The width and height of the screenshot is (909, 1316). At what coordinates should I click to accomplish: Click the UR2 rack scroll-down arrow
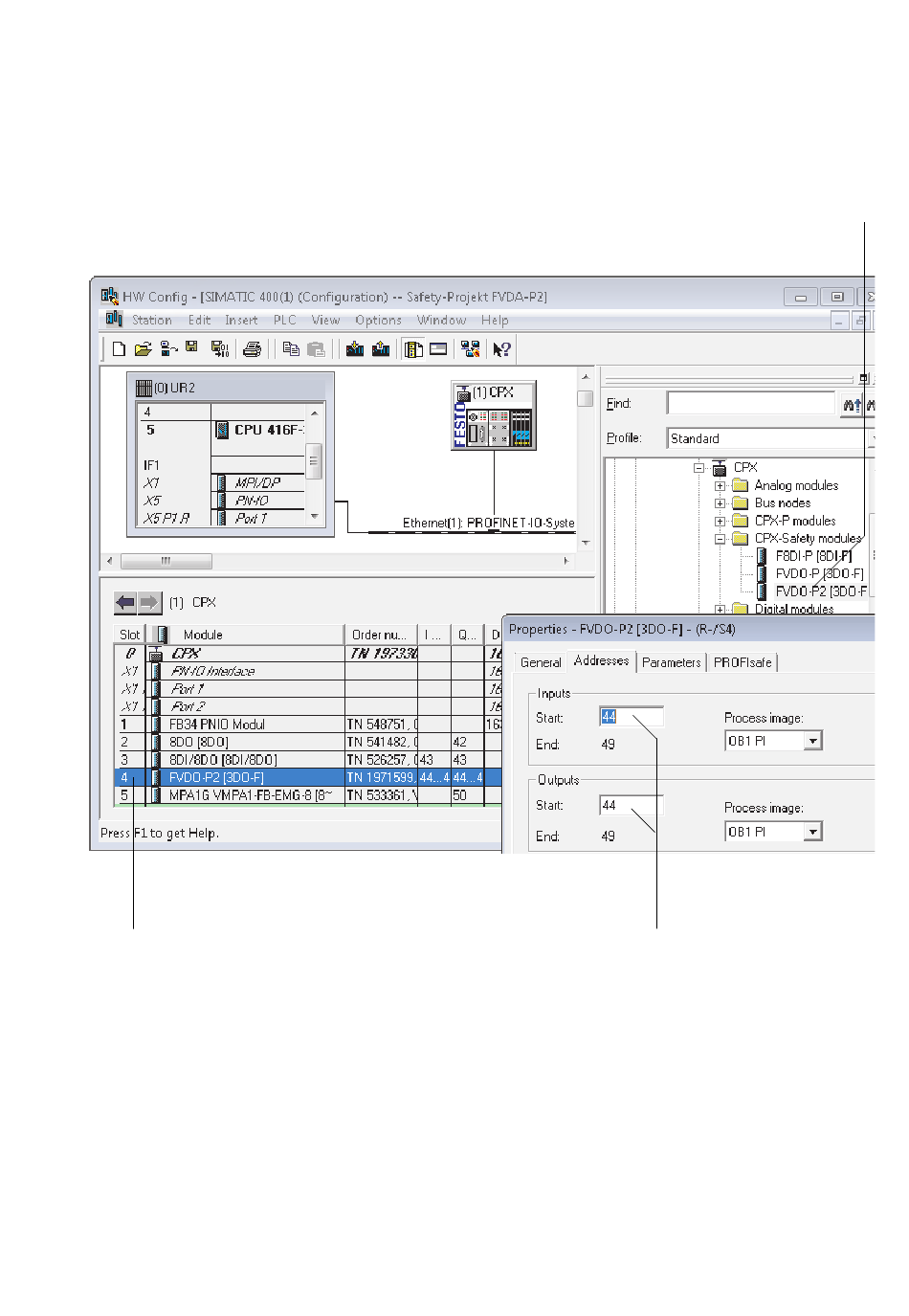(315, 517)
